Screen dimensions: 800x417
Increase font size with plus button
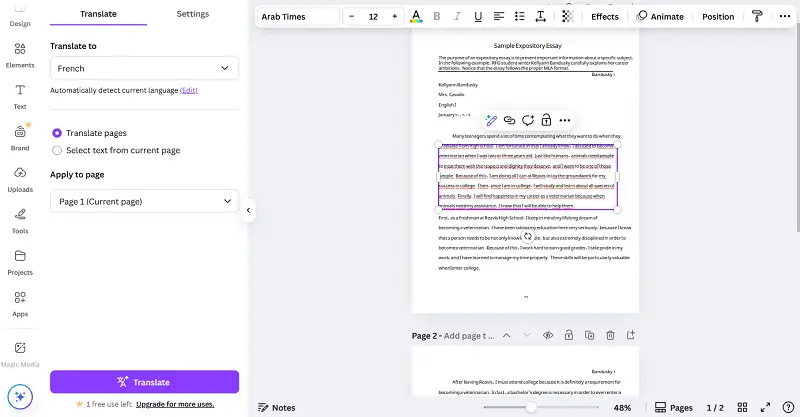394,16
